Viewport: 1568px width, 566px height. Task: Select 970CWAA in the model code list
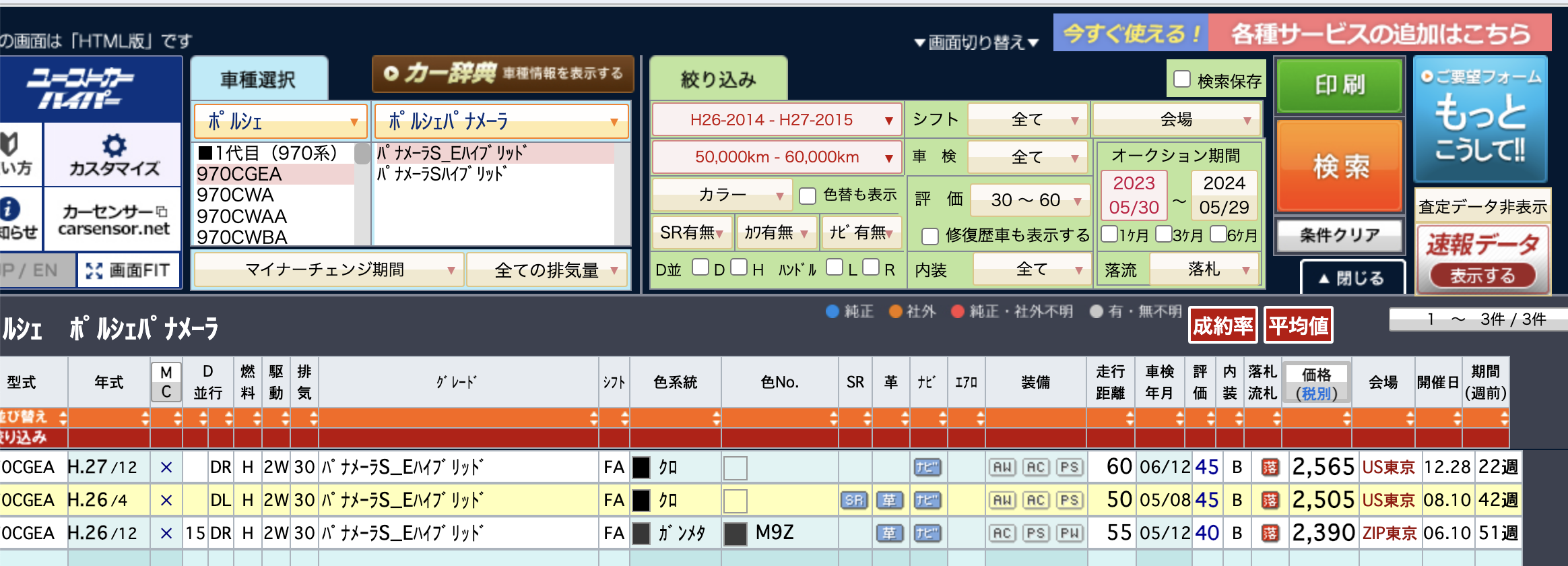[x=274, y=216]
